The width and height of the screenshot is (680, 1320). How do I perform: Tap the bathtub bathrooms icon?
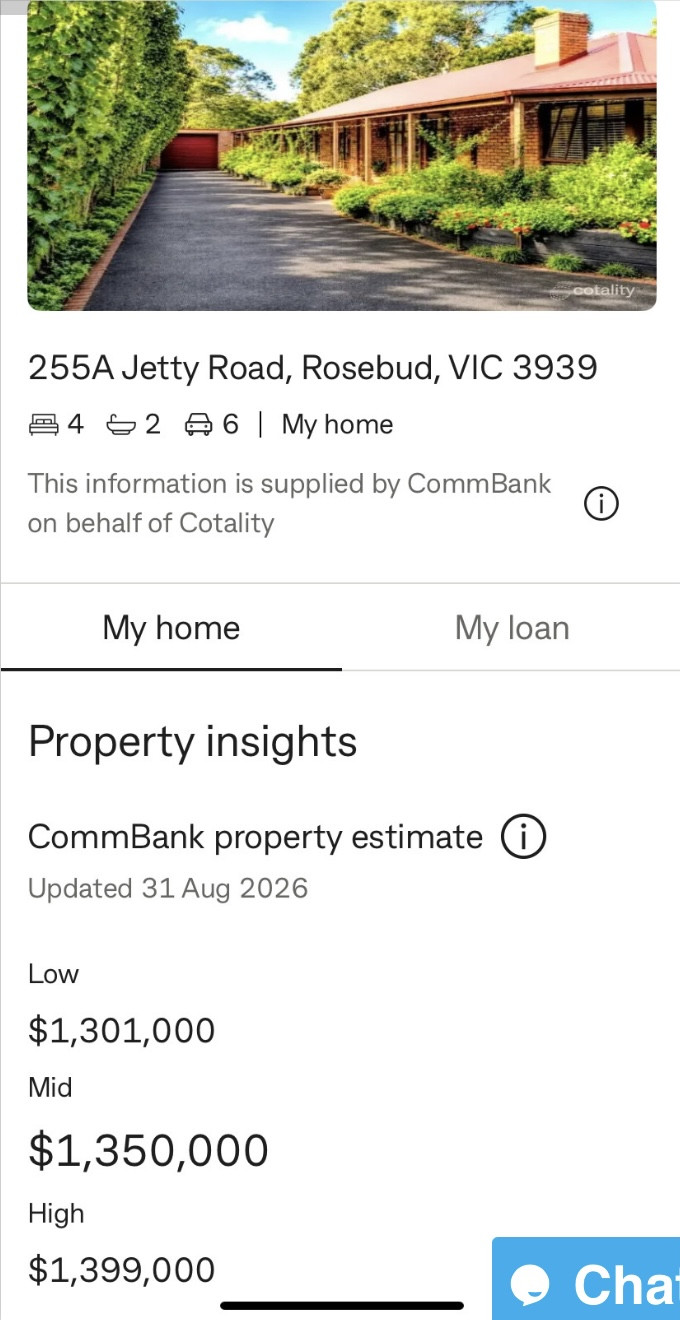[121, 425]
